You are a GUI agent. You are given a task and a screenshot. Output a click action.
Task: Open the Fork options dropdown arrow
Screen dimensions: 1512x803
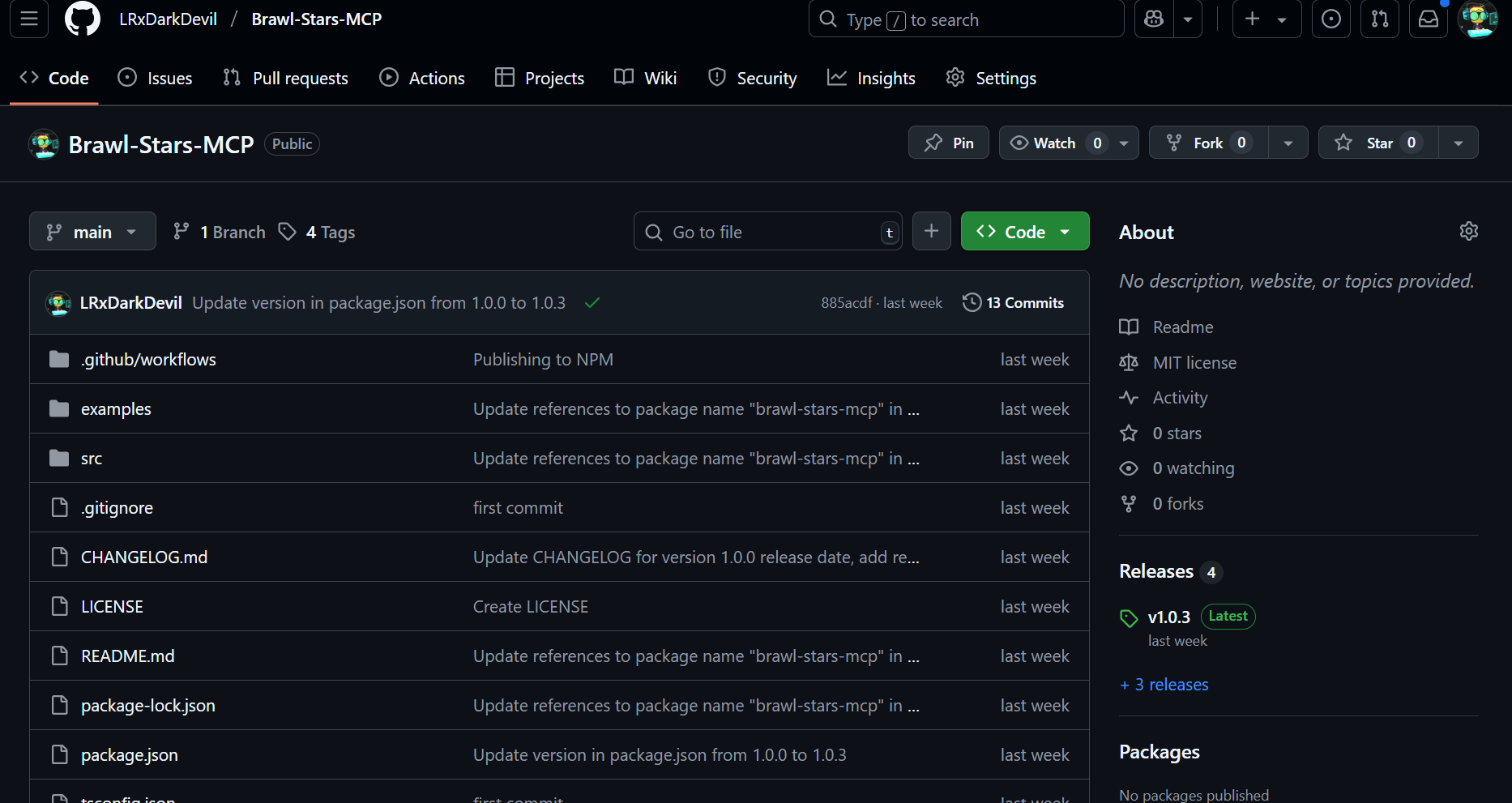1288,143
